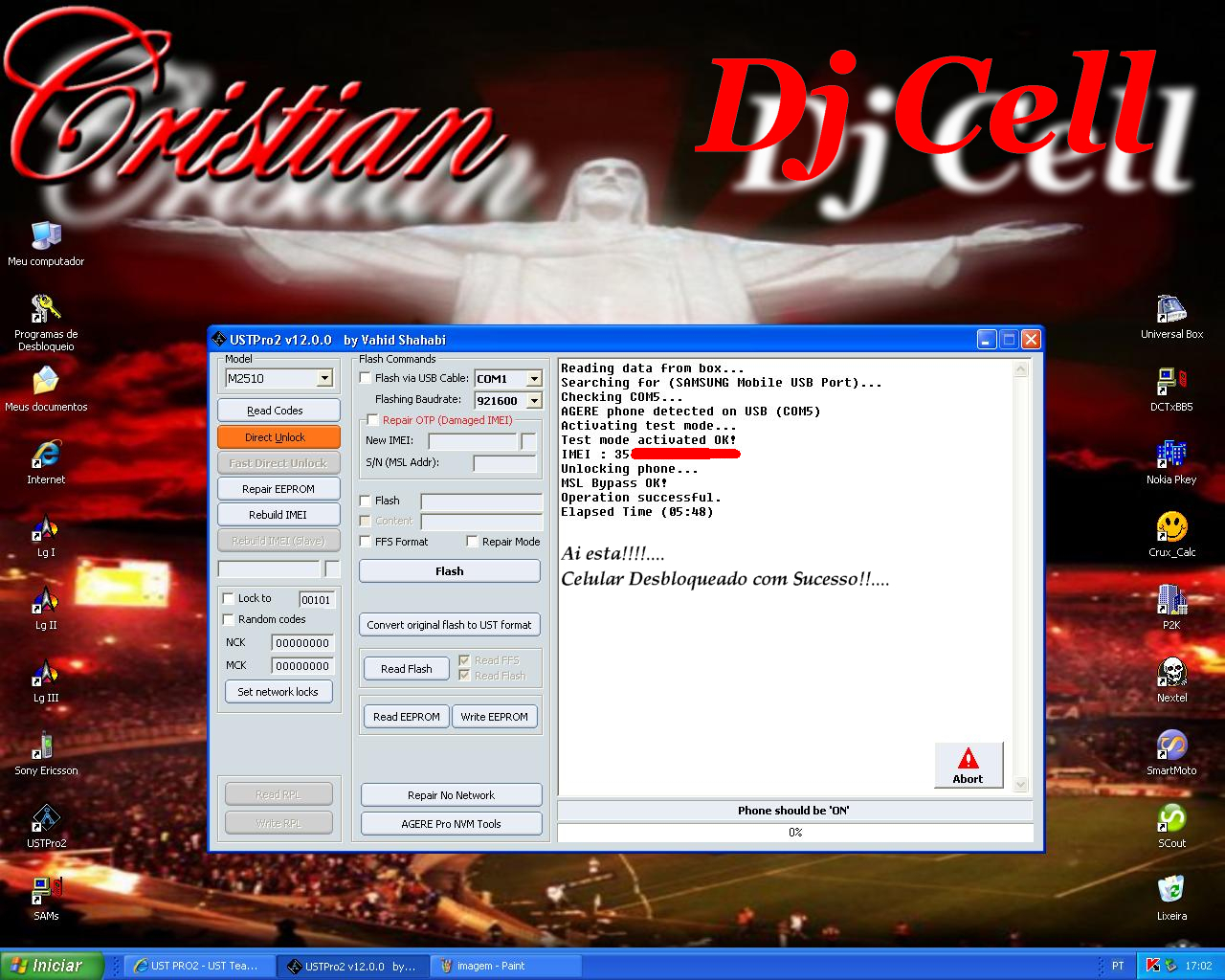Click PT language indicator in tray
Image resolution: width=1225 pixels, height=980 pixels.
[1118, 966]
